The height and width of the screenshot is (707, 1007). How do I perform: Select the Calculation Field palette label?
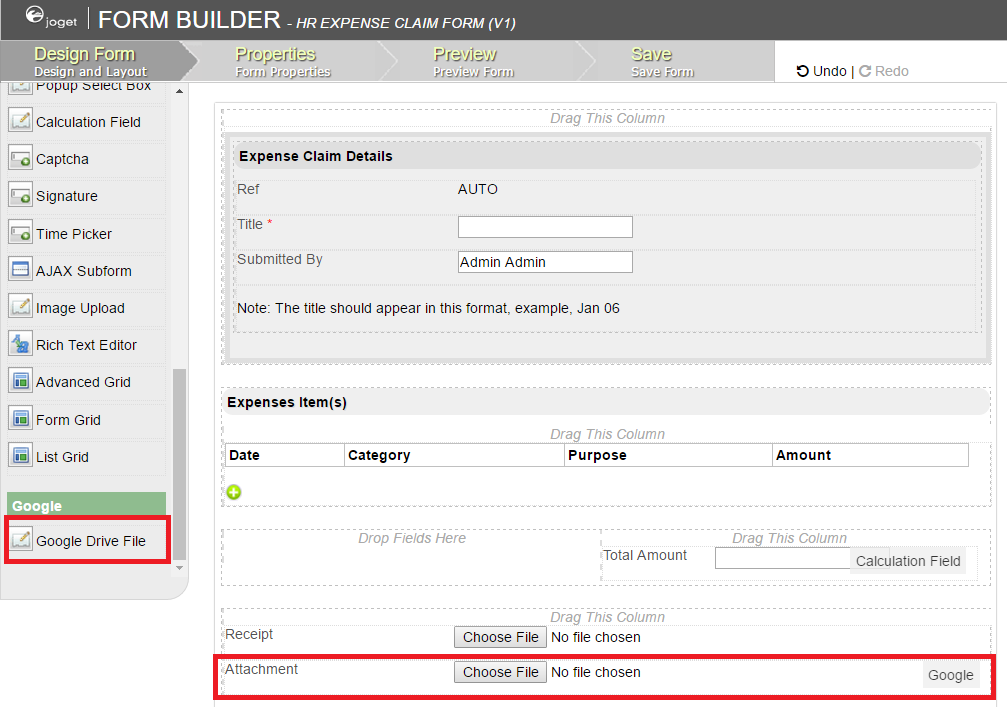click(88, 122)
